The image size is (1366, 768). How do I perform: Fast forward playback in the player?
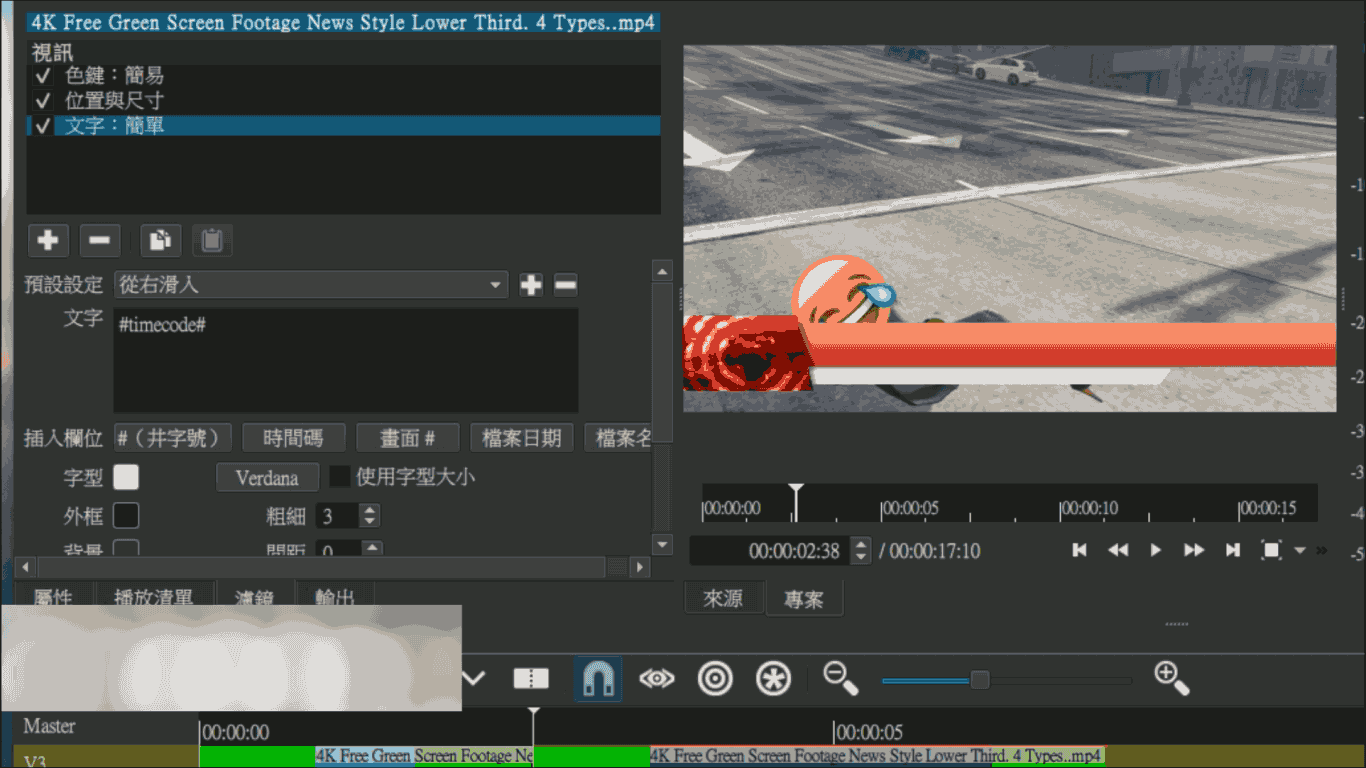[1193, 550]
